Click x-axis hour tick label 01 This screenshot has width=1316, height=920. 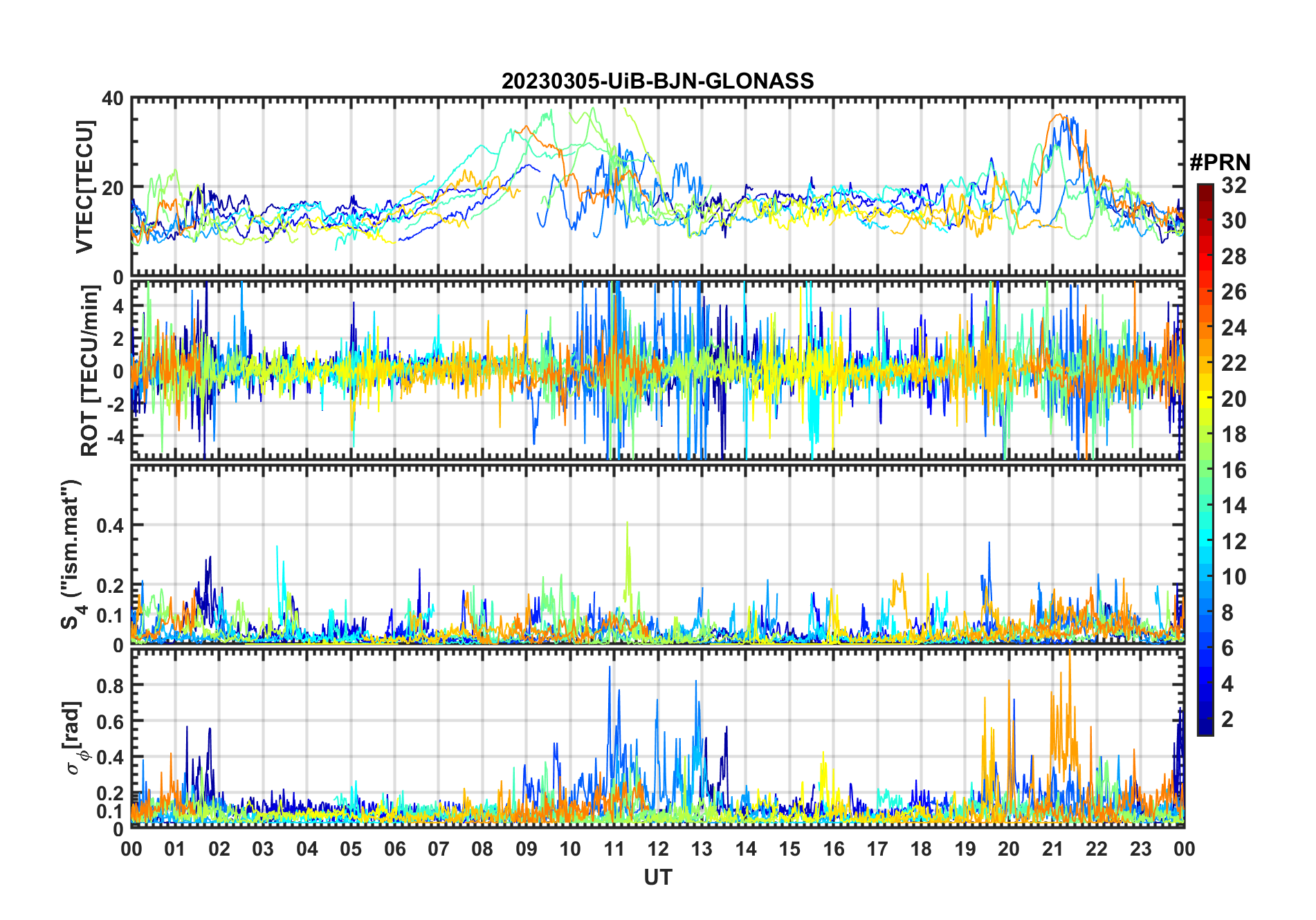(x=175, y=849)
